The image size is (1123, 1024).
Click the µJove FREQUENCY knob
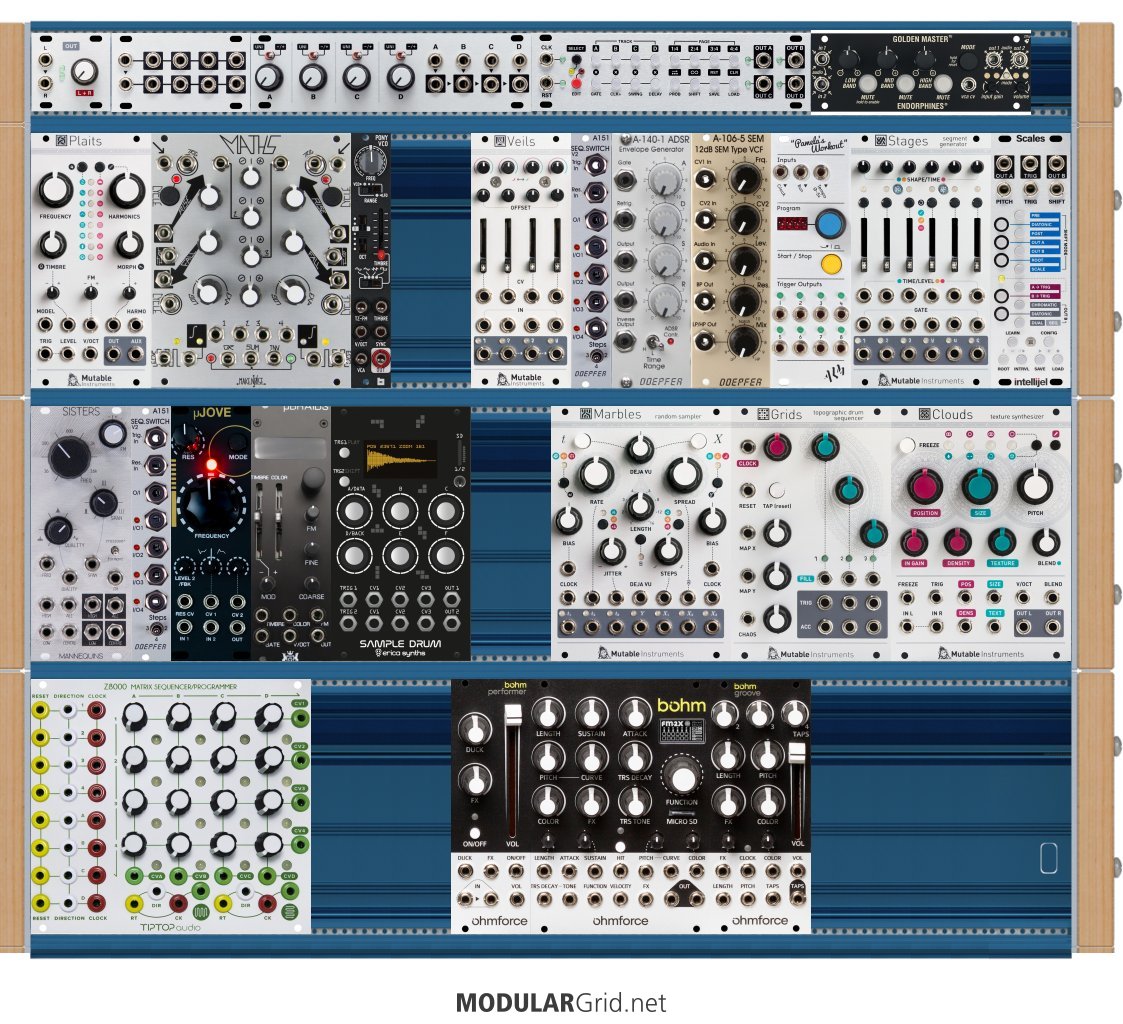210,503
